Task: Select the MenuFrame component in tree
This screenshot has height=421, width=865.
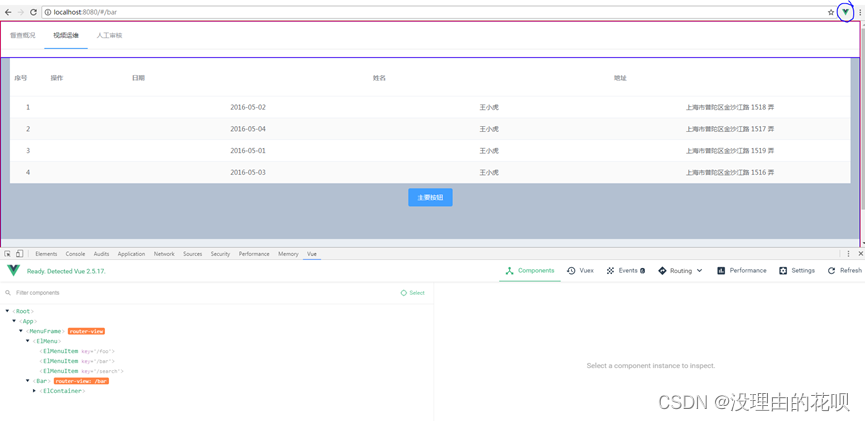Action: (45, 331)
